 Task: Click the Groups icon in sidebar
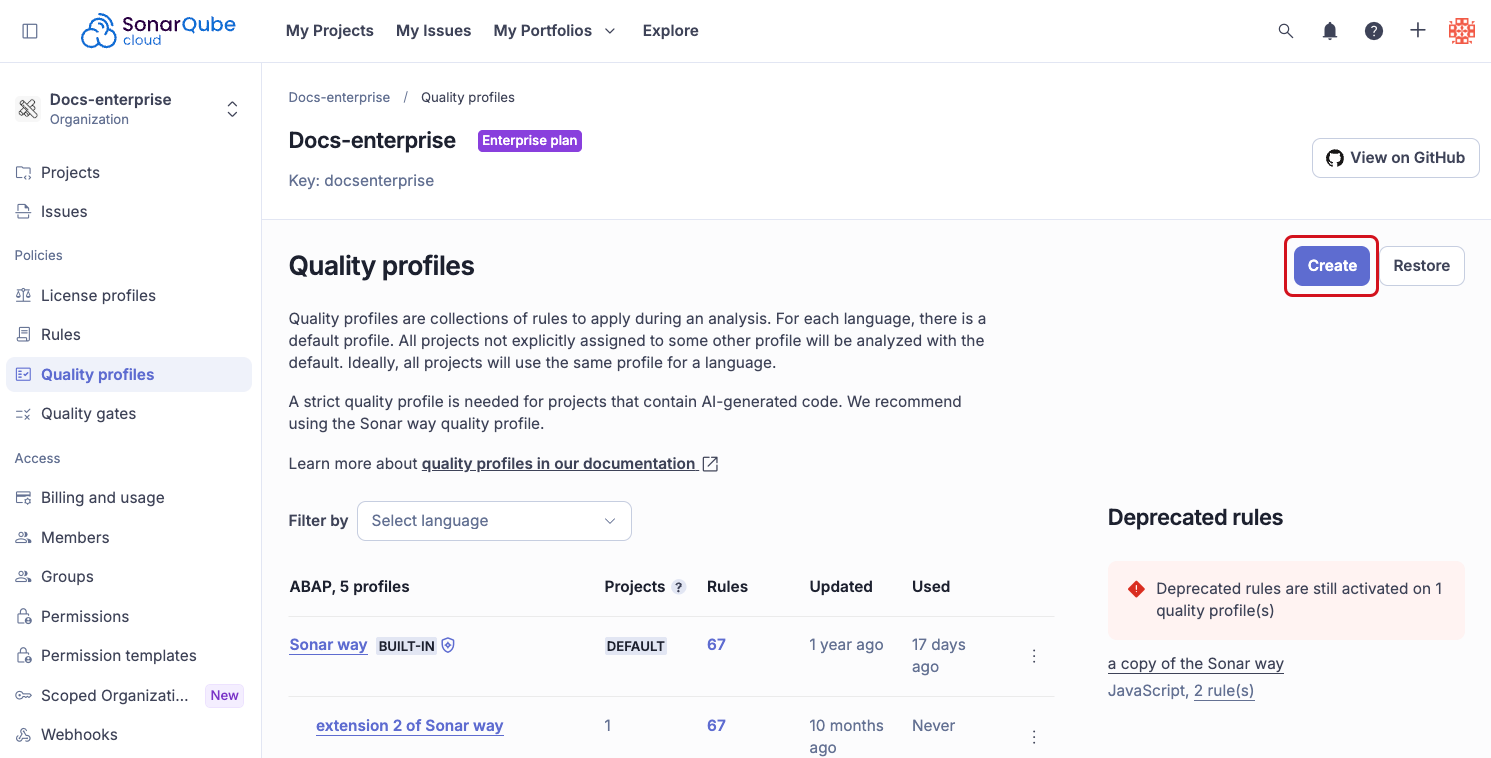(x=24, y=577)
